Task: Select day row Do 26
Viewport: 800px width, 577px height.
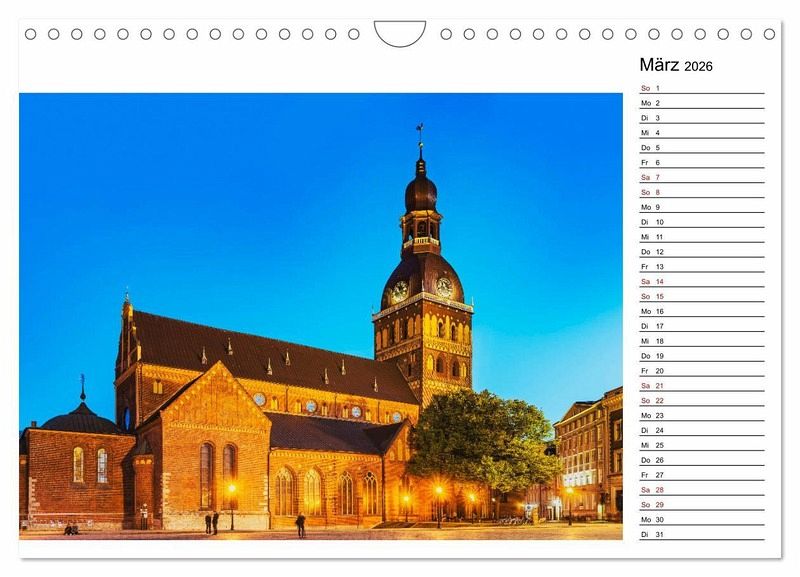Action: point(702,460)
